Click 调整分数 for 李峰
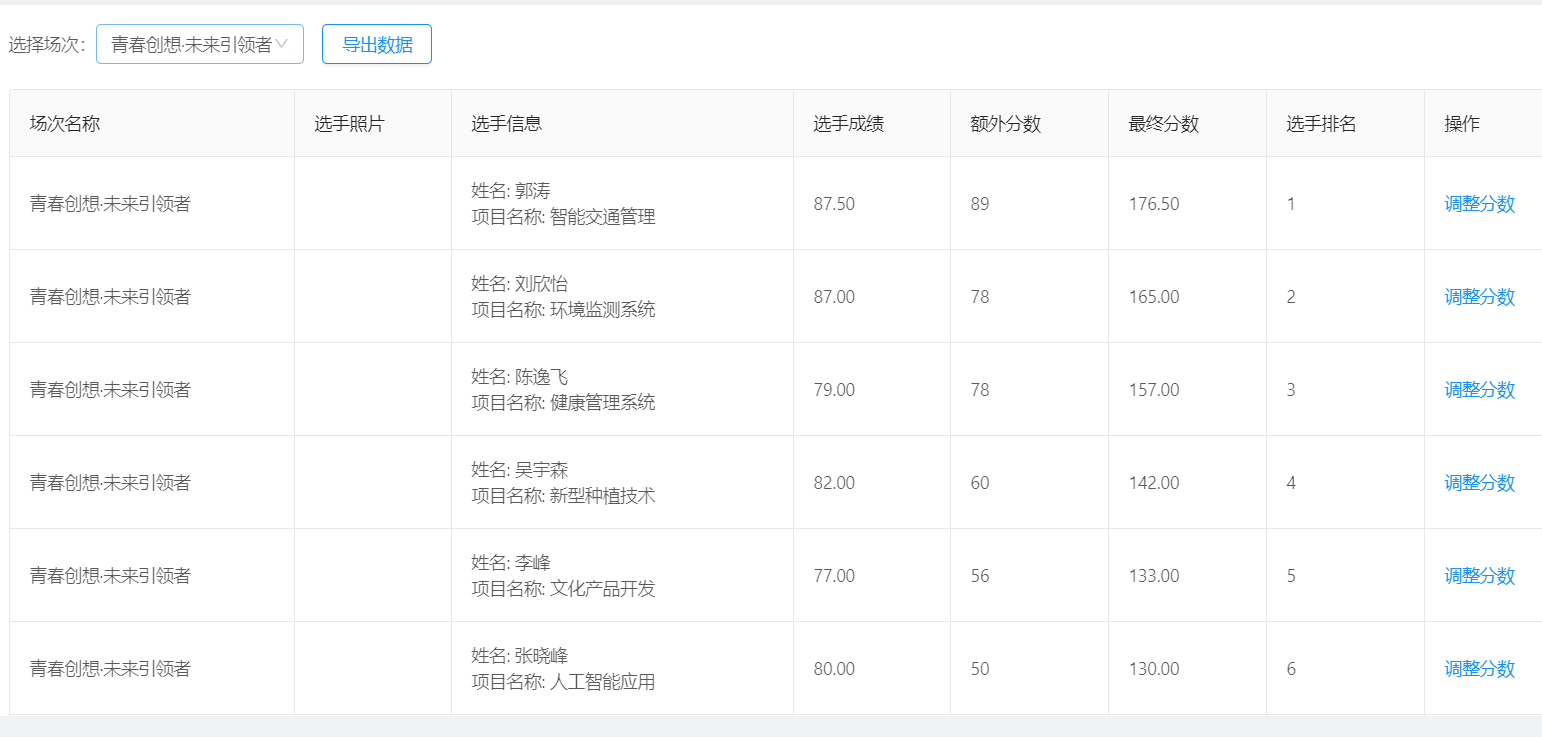 pyautogui.click(x=1479, y=576)
